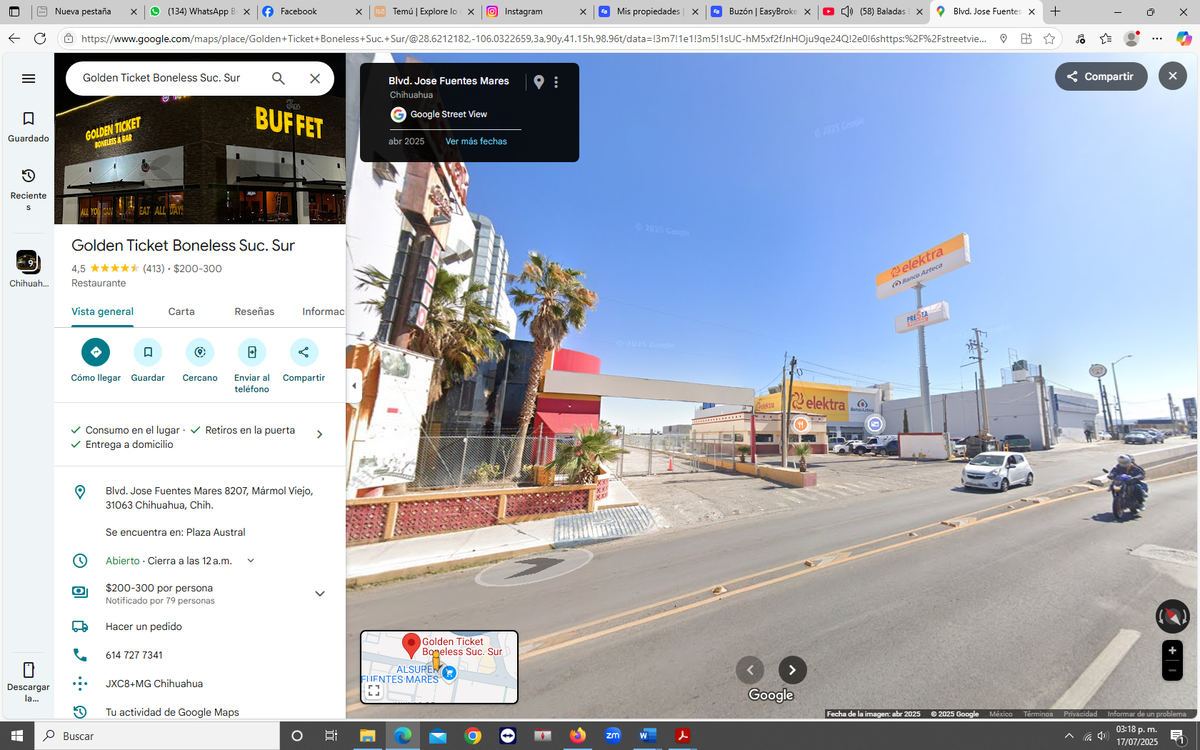
Task: Open the Windows Start menu
Action: click(x=15, y=736)
